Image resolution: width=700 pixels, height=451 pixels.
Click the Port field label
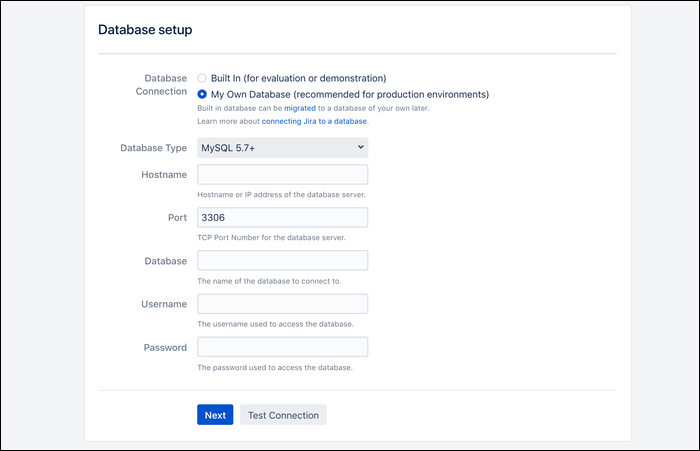[177, 217]
